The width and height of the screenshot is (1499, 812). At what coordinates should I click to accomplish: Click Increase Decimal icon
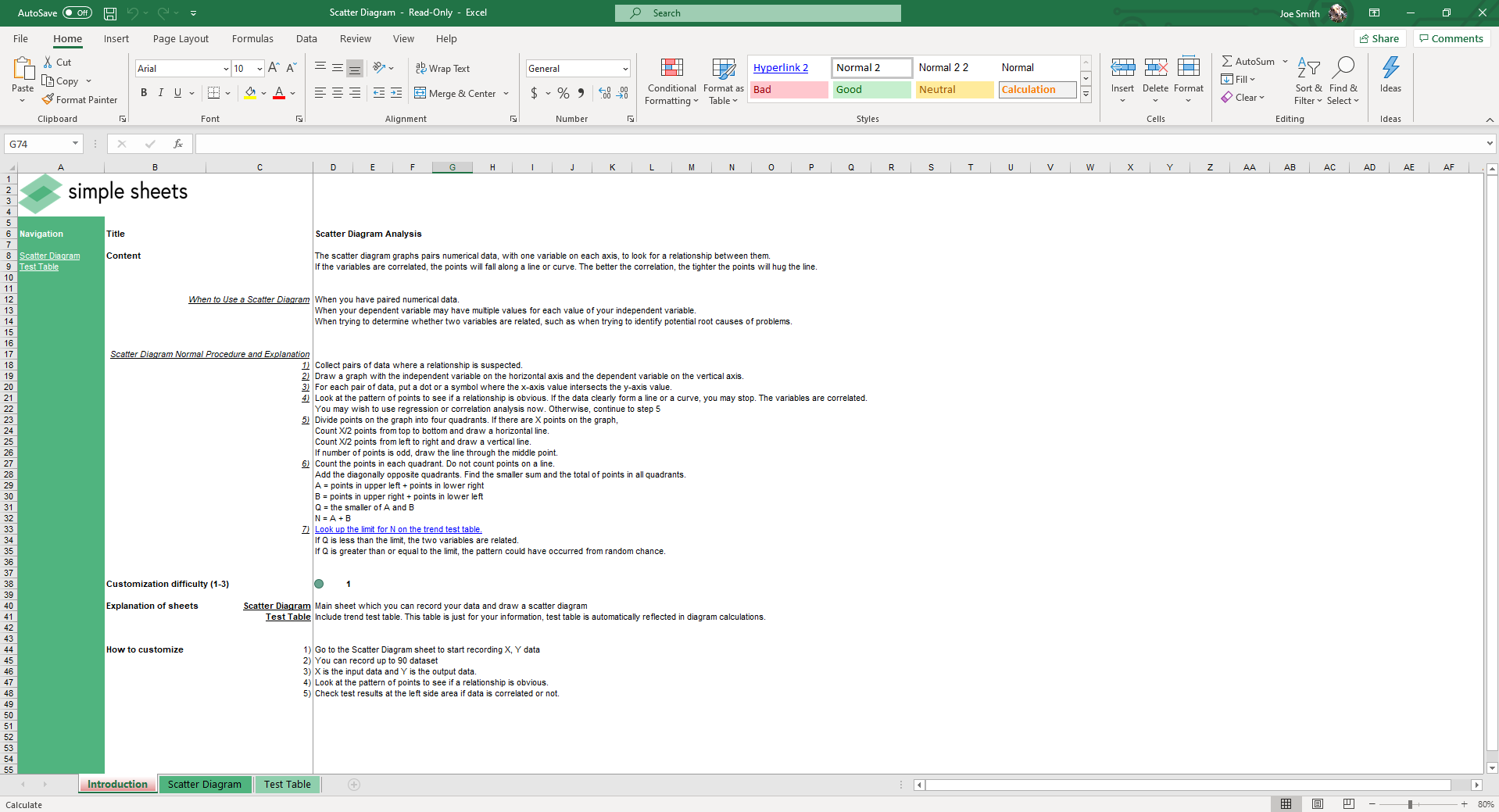605,93
